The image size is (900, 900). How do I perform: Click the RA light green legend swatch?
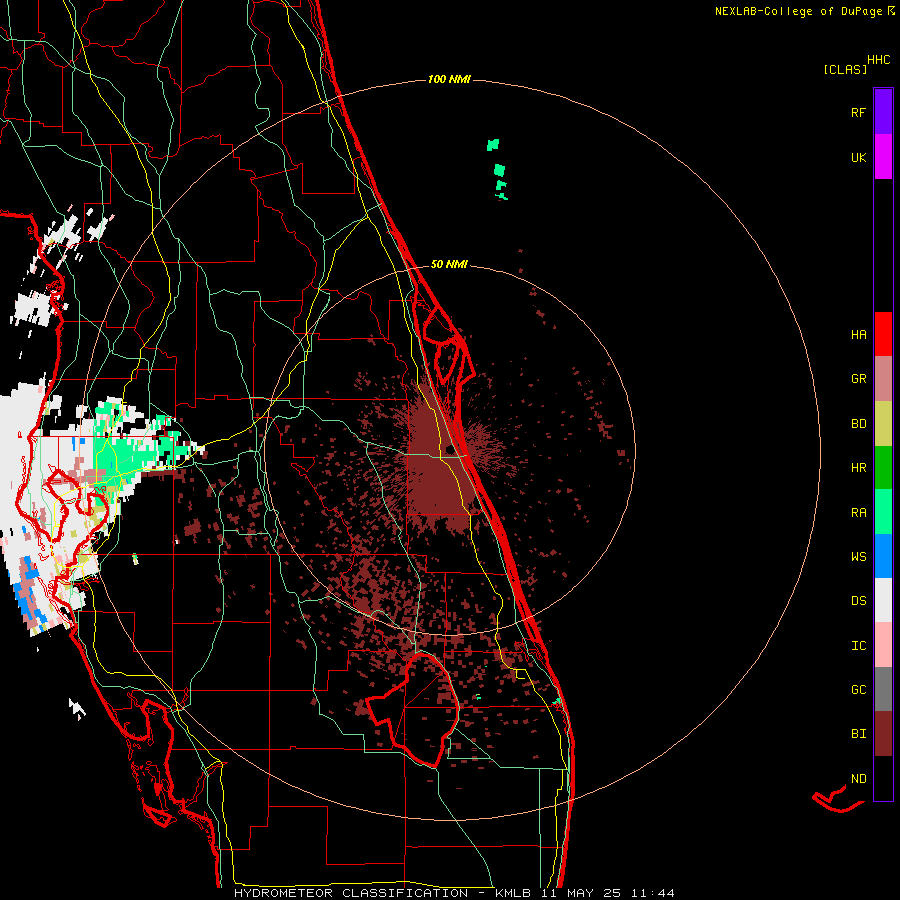click(x=883, y=512)
